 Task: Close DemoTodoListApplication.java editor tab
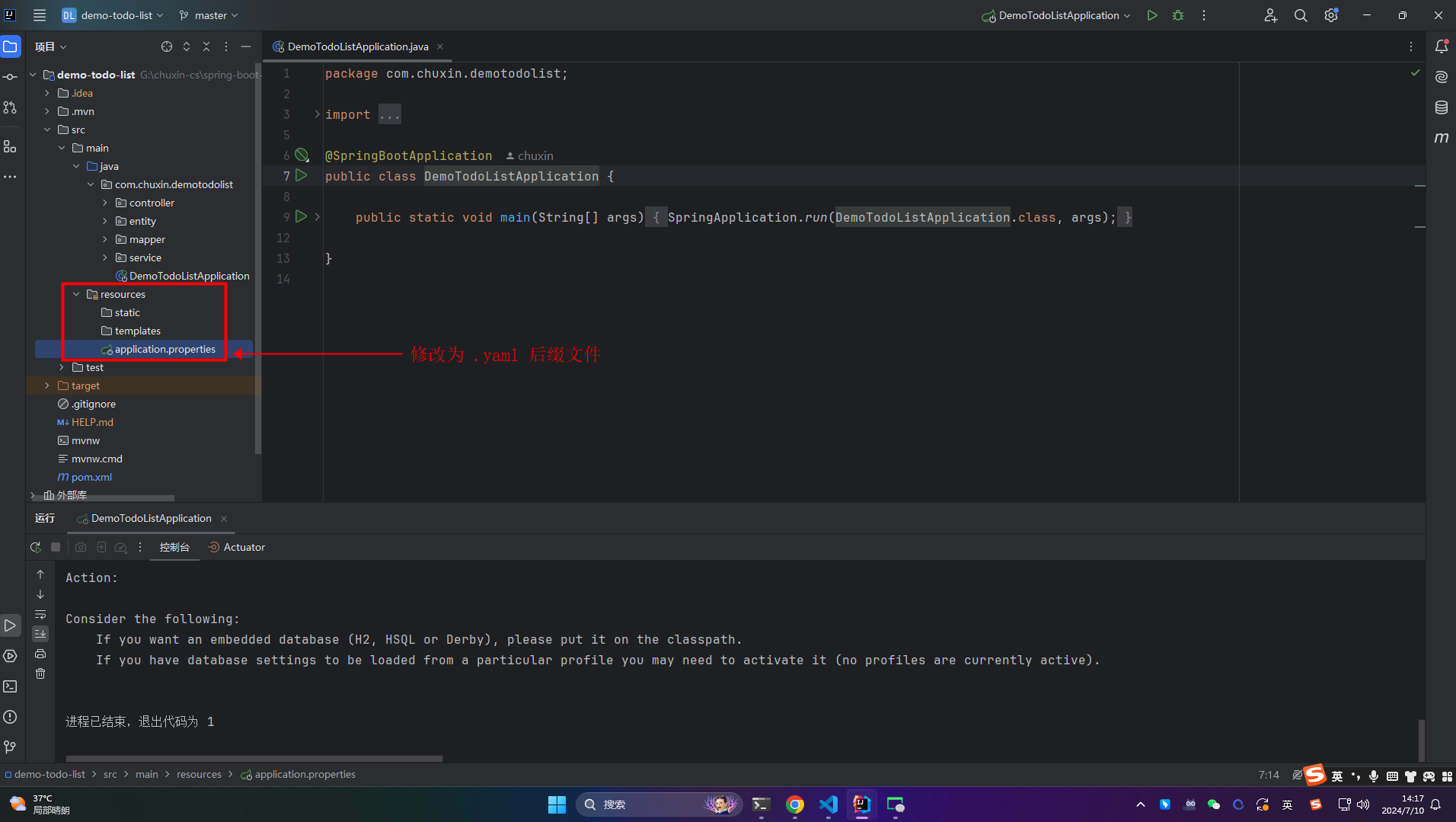440,46
